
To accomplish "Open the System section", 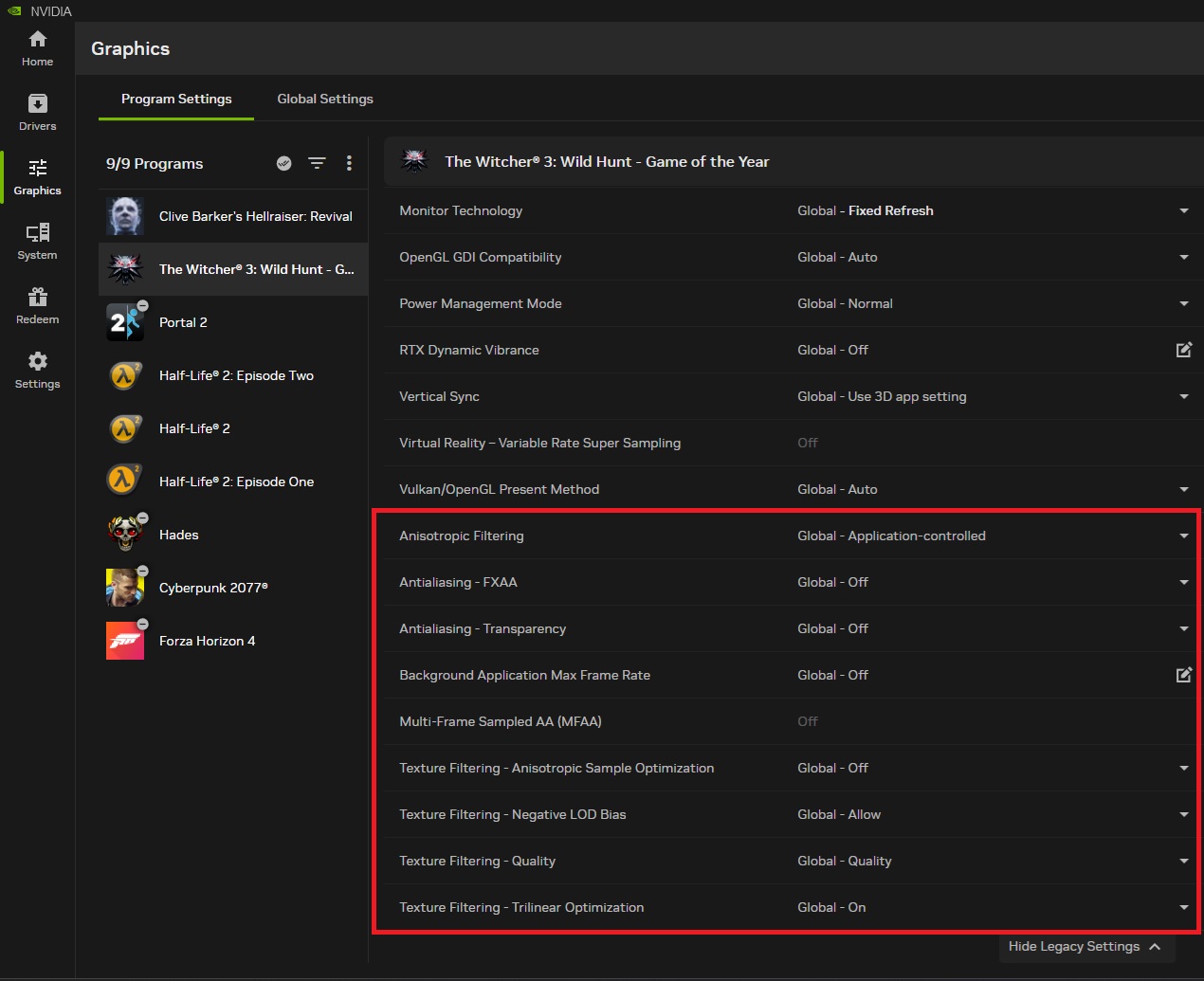I will pos(37,242).
